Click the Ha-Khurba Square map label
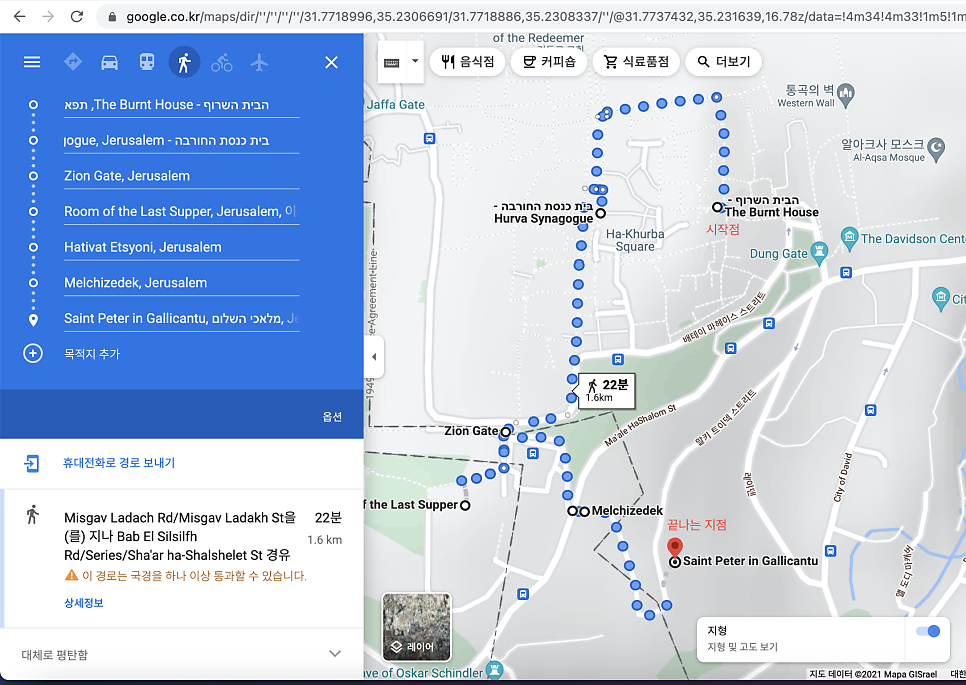Image resolution: width=966 pixels, height=685 pixels. [635, 240]
